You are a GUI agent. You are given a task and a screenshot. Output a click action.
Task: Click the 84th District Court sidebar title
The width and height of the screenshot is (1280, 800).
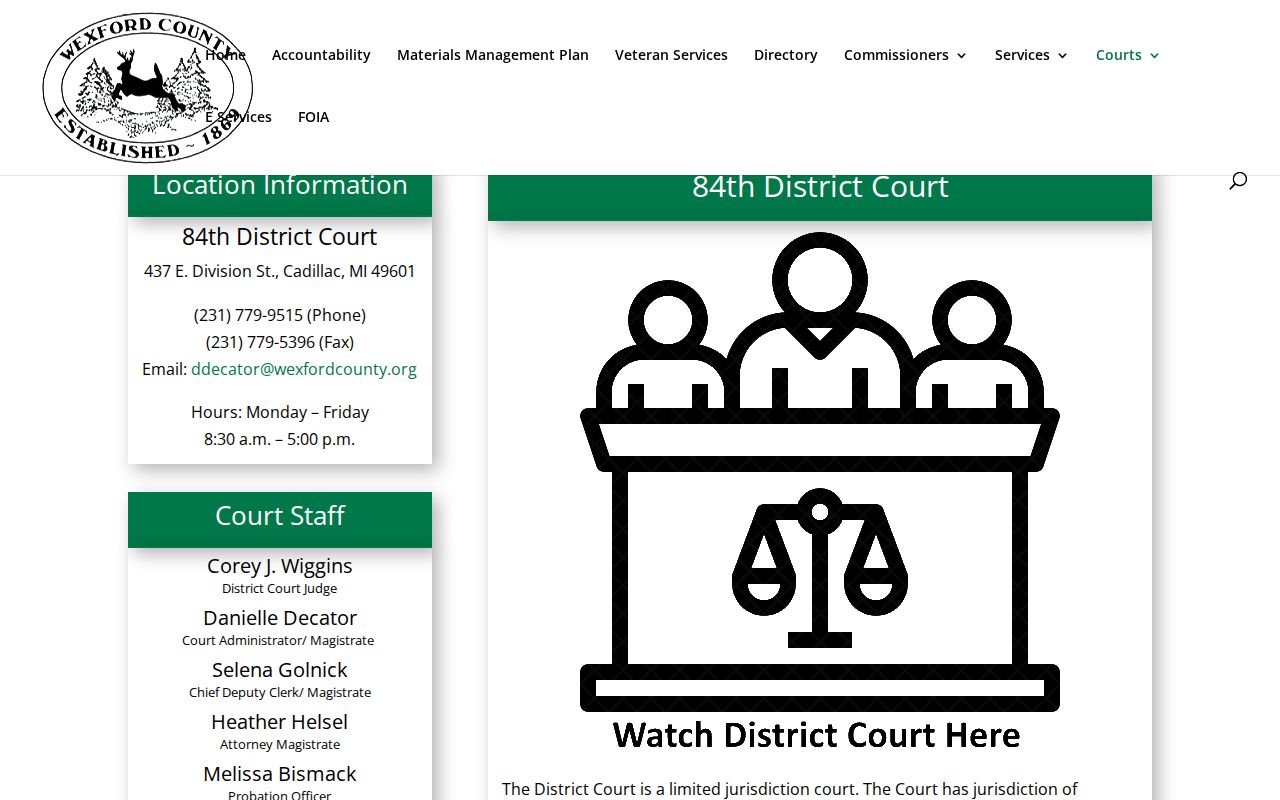click(x=280, y=237)
